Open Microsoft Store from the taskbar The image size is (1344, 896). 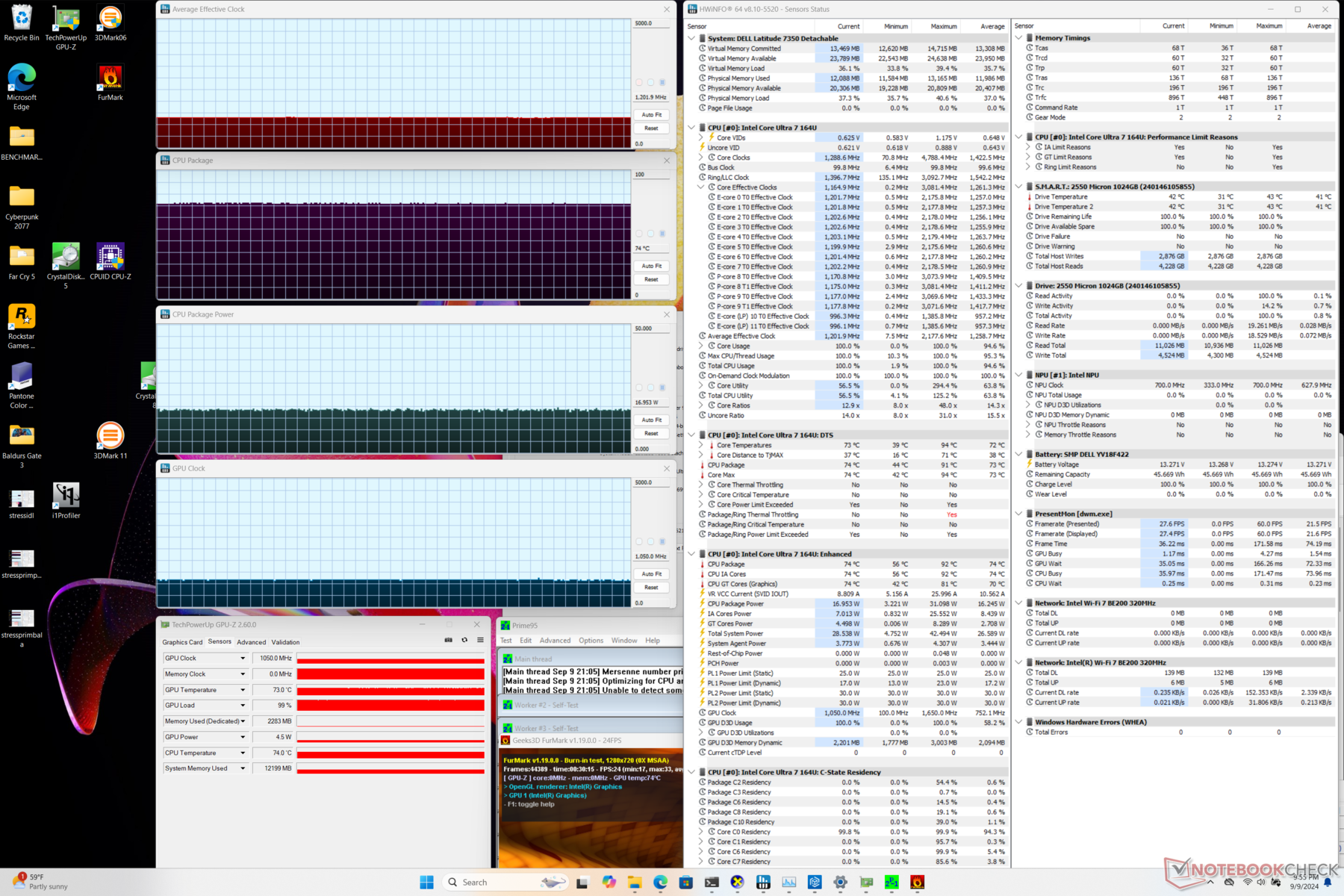685,883
